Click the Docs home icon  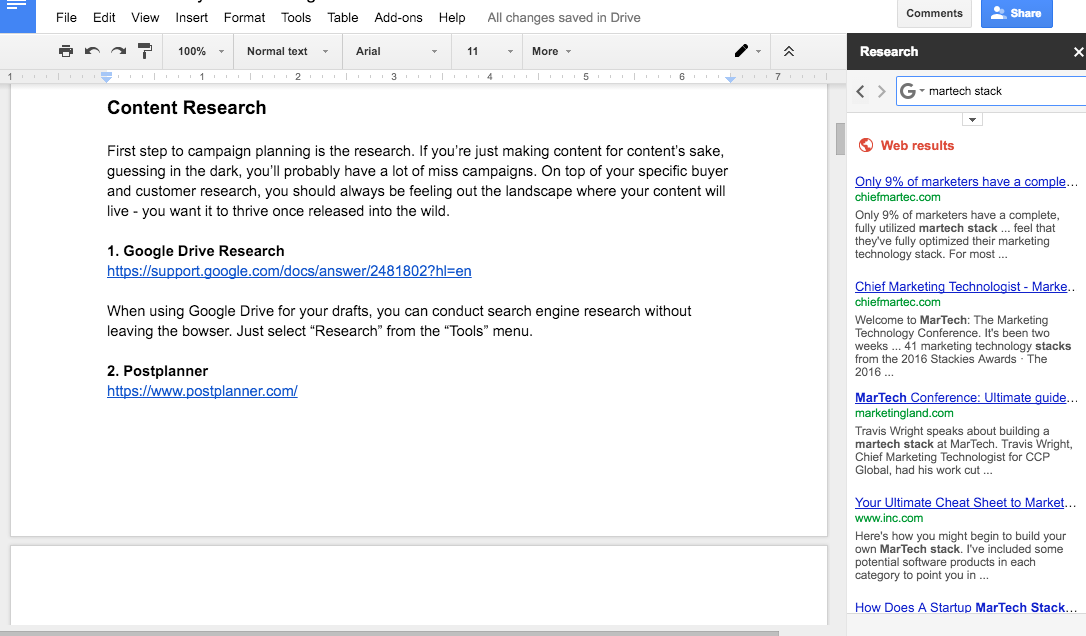tap(17, 14)
